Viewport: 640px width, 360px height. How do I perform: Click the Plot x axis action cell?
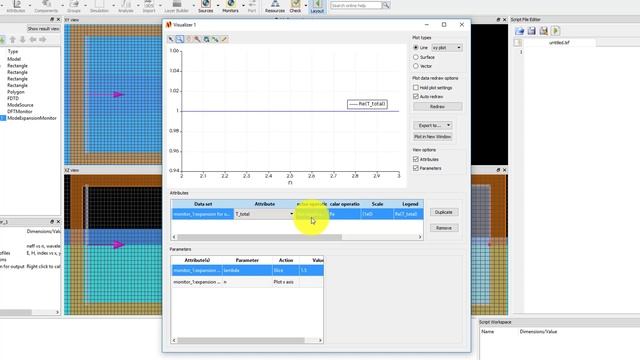pyautogui.click(x=285, y=282)
